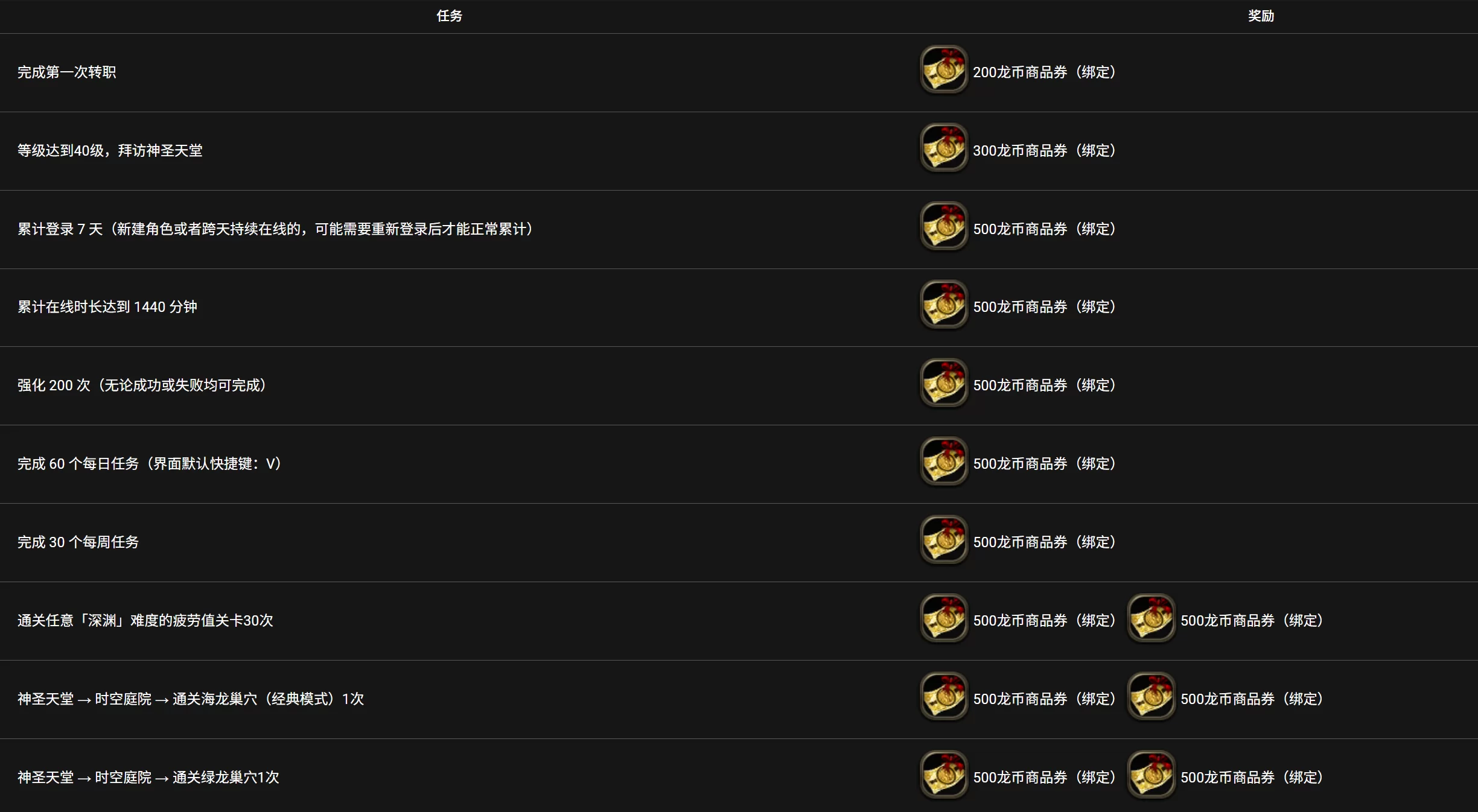Click the 任务 column header
1478x812 pixels.
coord(450,16)
